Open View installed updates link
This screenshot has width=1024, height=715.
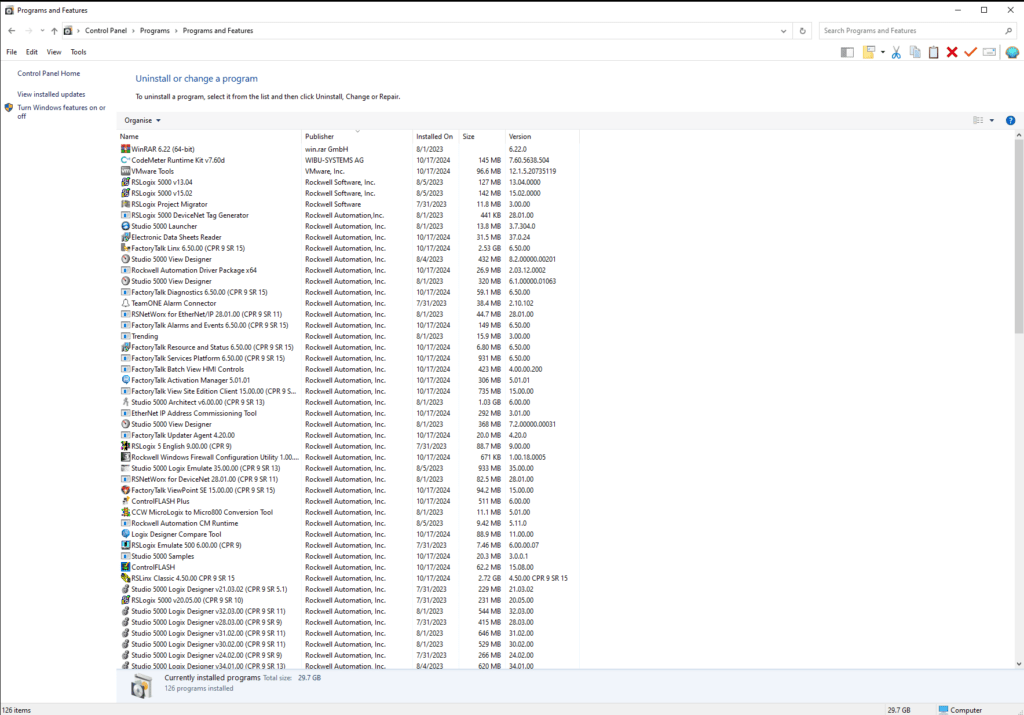tap(51, 95)
